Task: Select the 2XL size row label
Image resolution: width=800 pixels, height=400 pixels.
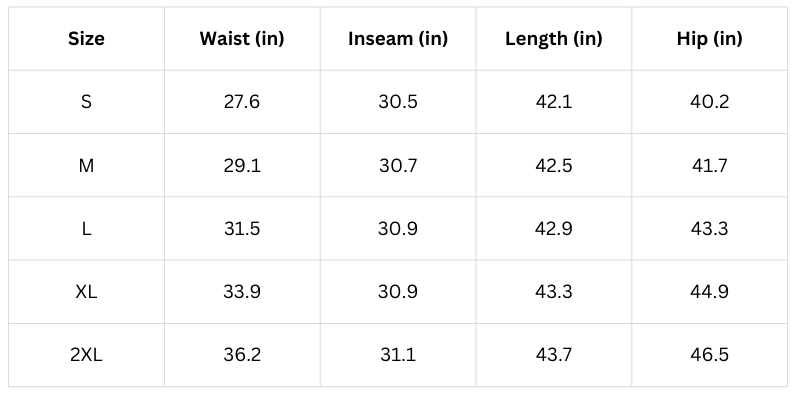Action: pyautogui.click(x=86, y=355)
